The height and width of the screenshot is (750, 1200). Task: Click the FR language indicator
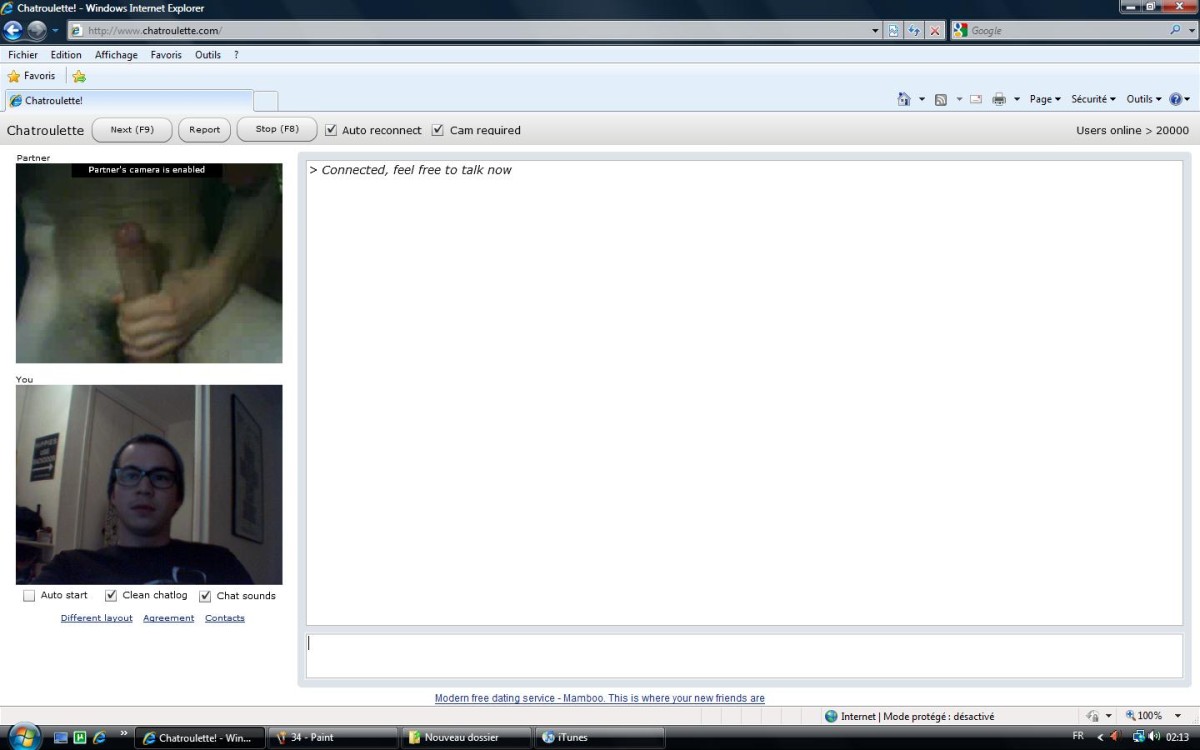(1078, 736)
